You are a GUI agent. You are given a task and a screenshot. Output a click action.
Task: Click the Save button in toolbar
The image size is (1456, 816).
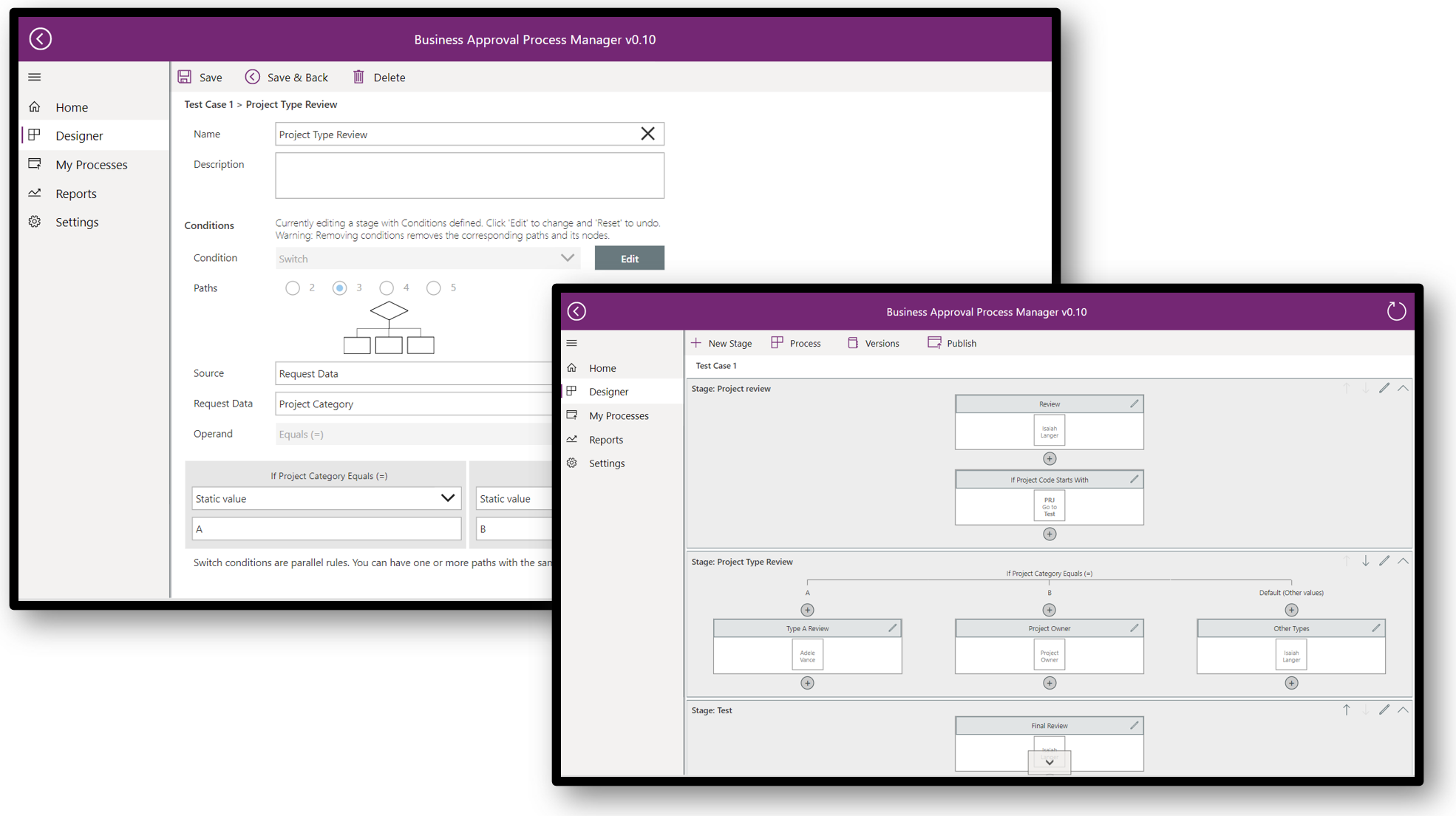point(200,77)
